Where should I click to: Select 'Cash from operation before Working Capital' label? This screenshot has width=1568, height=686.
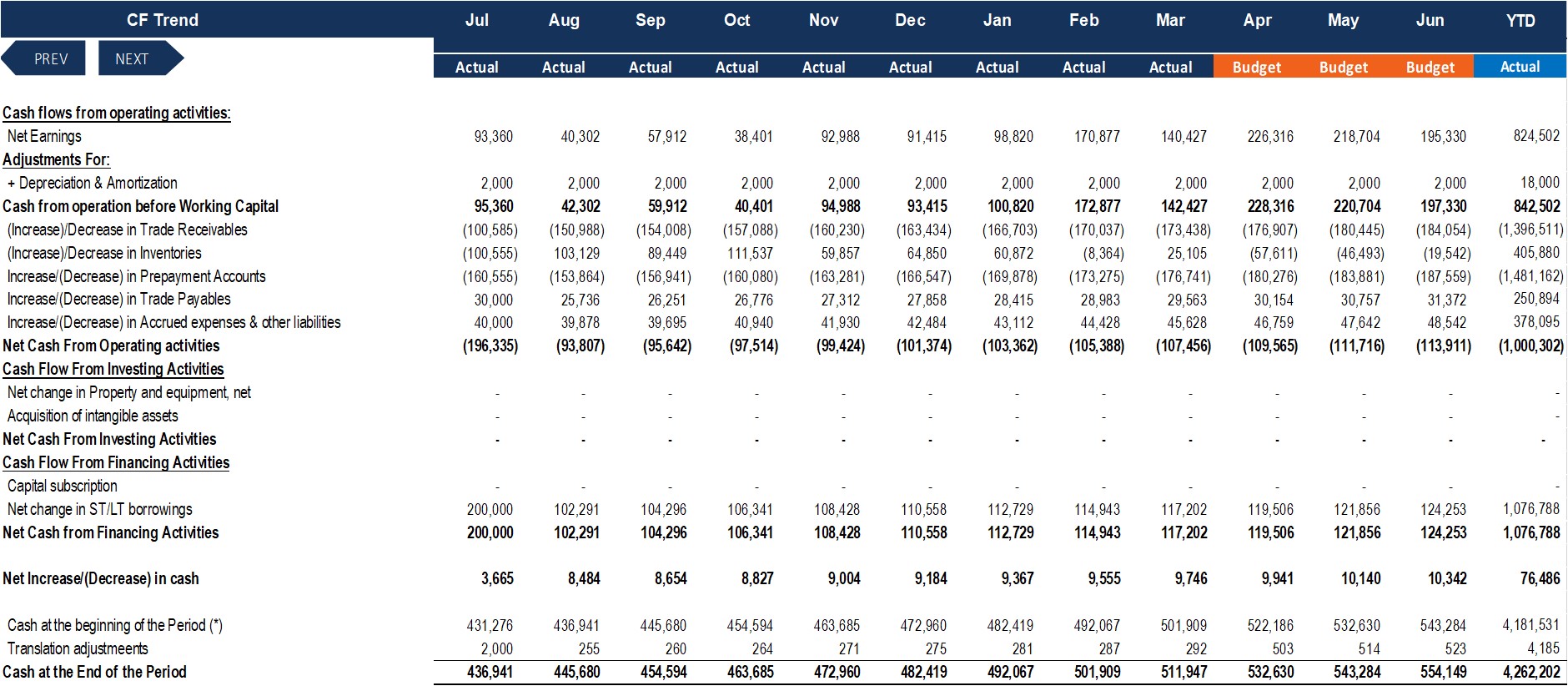[x=140, y=206]
